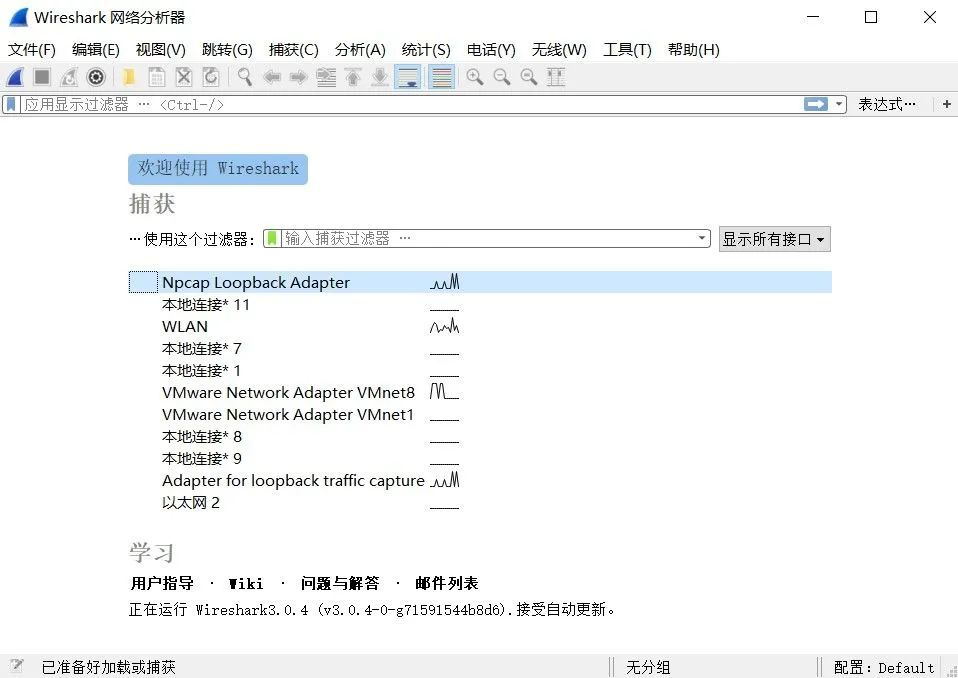
Task: Select the 以太网 2 interface
Action: 480,502
